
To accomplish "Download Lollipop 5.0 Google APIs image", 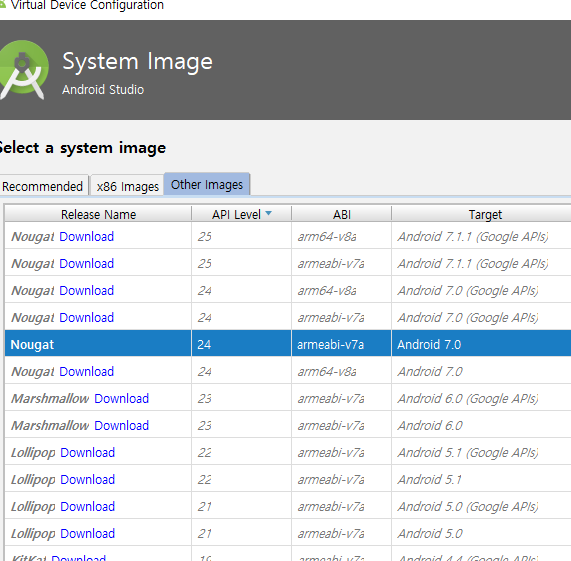I will pos(88,506).
